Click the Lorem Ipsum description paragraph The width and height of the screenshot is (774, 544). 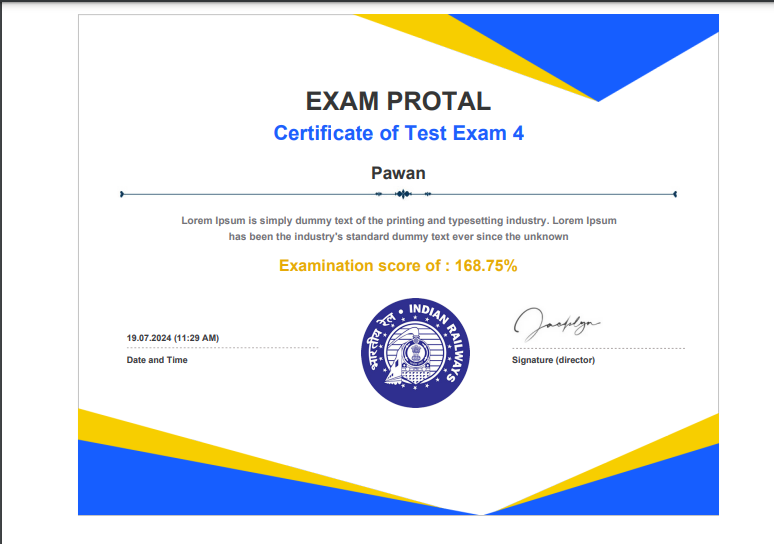(x=398, y=228)
